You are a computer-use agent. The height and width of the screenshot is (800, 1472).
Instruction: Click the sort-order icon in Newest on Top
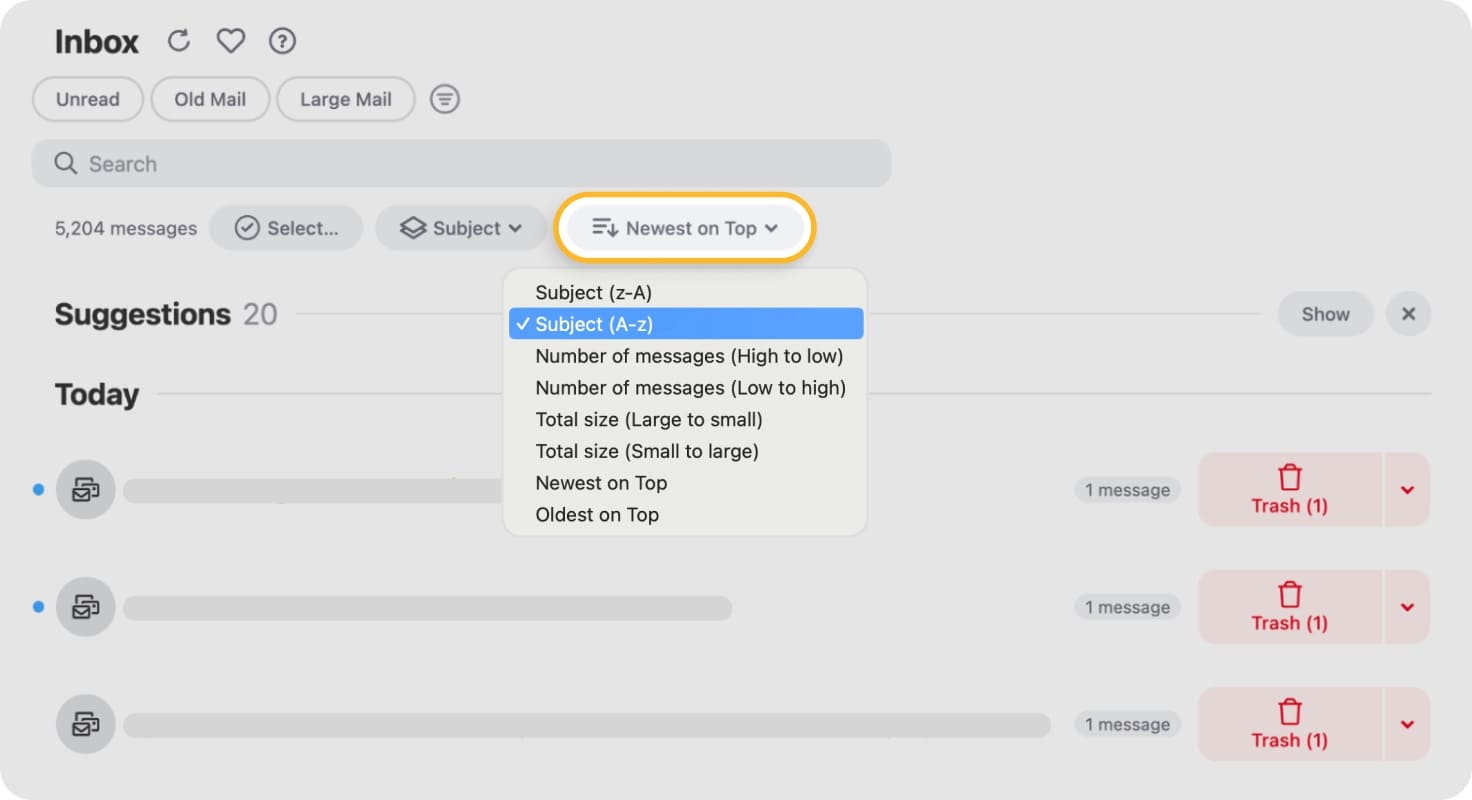pyautogui.click(x=602, y=228)
